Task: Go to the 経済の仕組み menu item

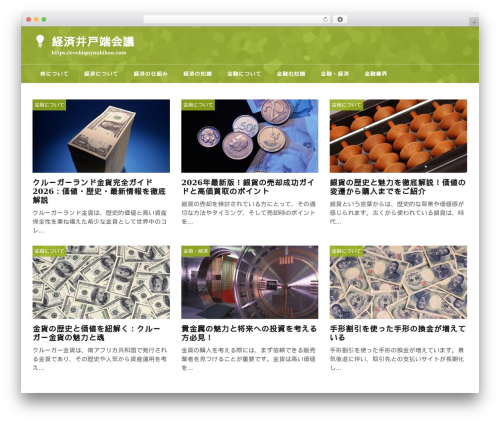Action: point(150,74)
